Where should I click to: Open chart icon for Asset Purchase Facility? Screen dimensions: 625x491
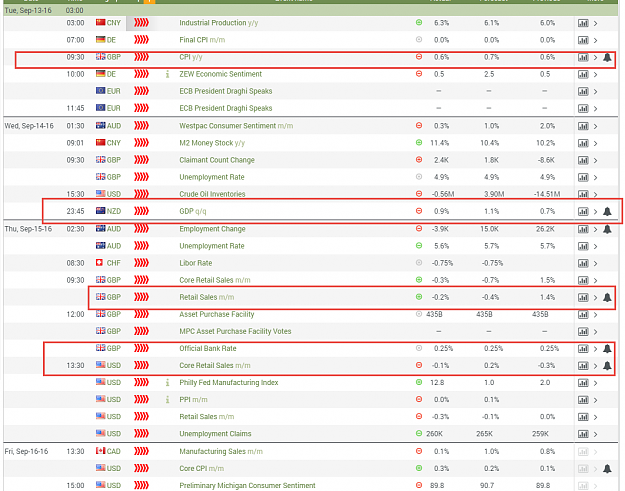tap(583, 315)
